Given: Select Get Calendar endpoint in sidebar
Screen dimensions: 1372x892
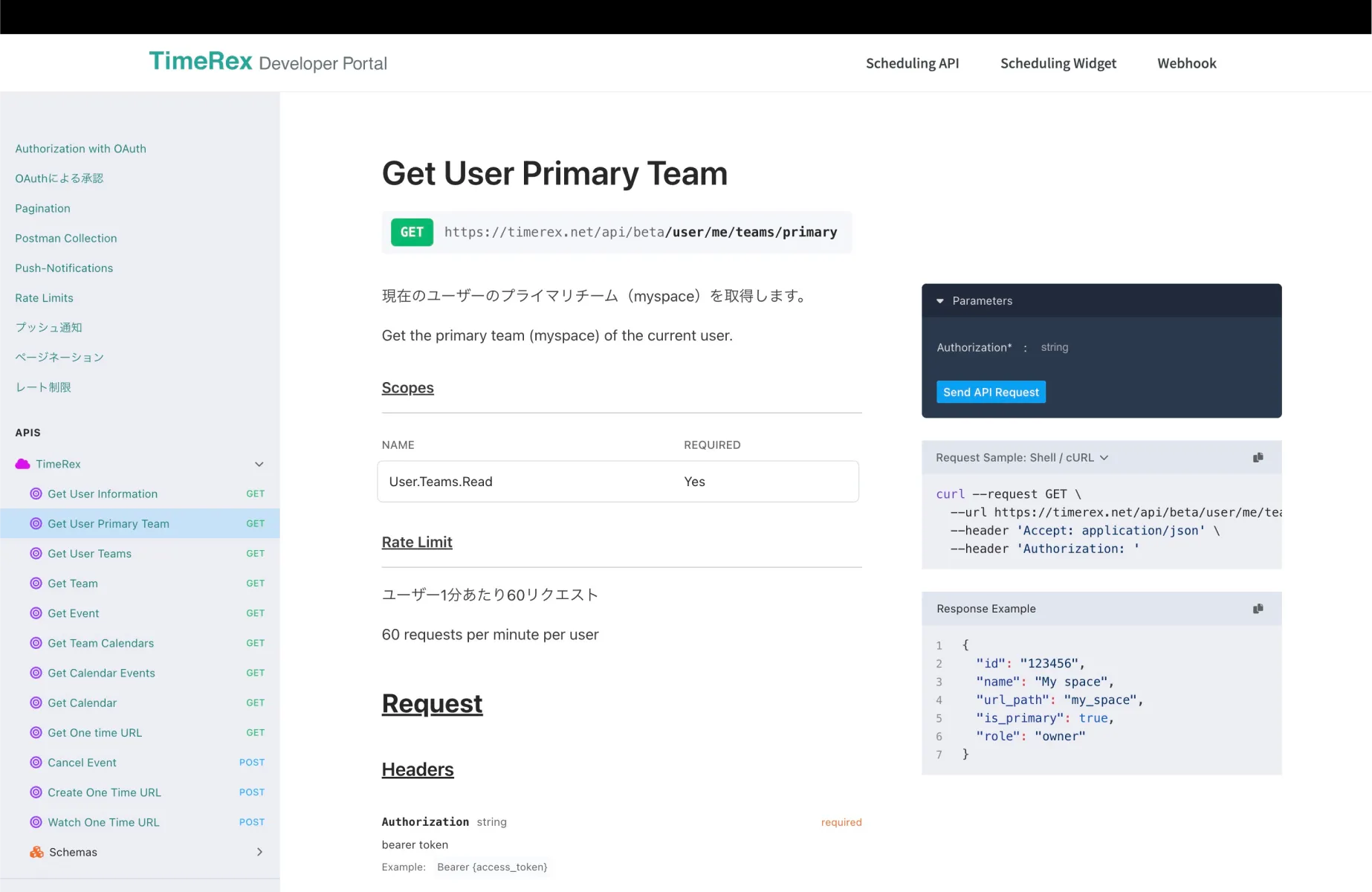Looking at the screenshot, I should [x=140, y=702].
